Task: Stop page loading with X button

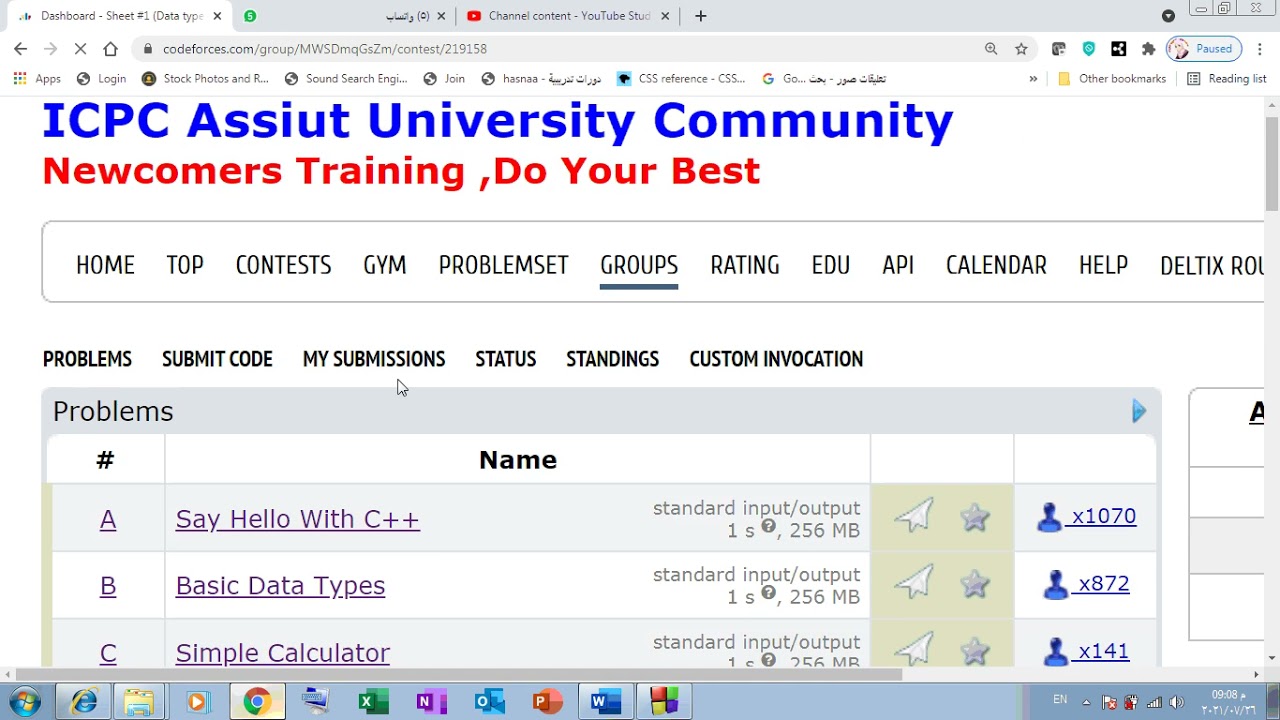Action: coord(81,48)
